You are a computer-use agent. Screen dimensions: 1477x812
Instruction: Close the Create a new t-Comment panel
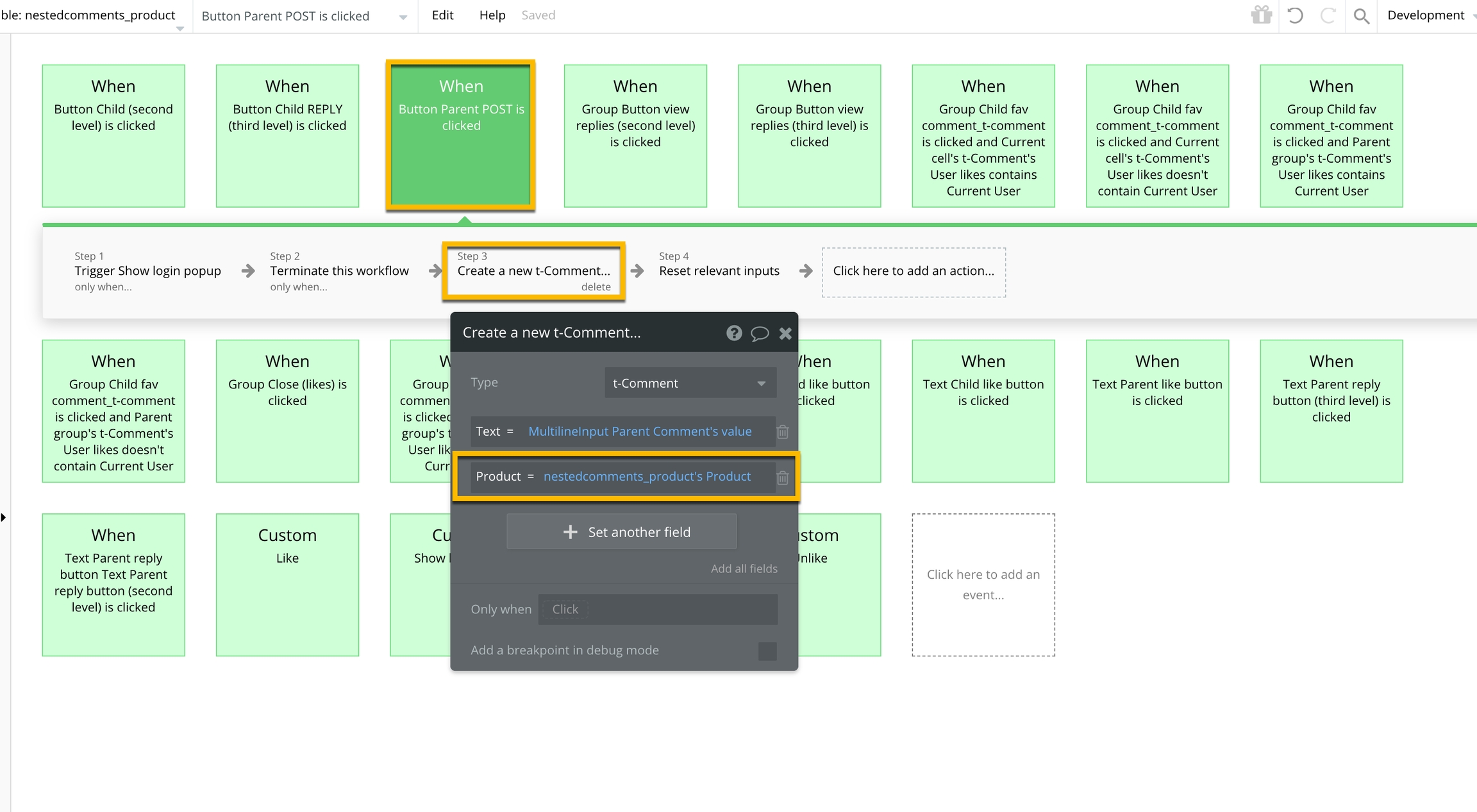click(x=785, y=333)
